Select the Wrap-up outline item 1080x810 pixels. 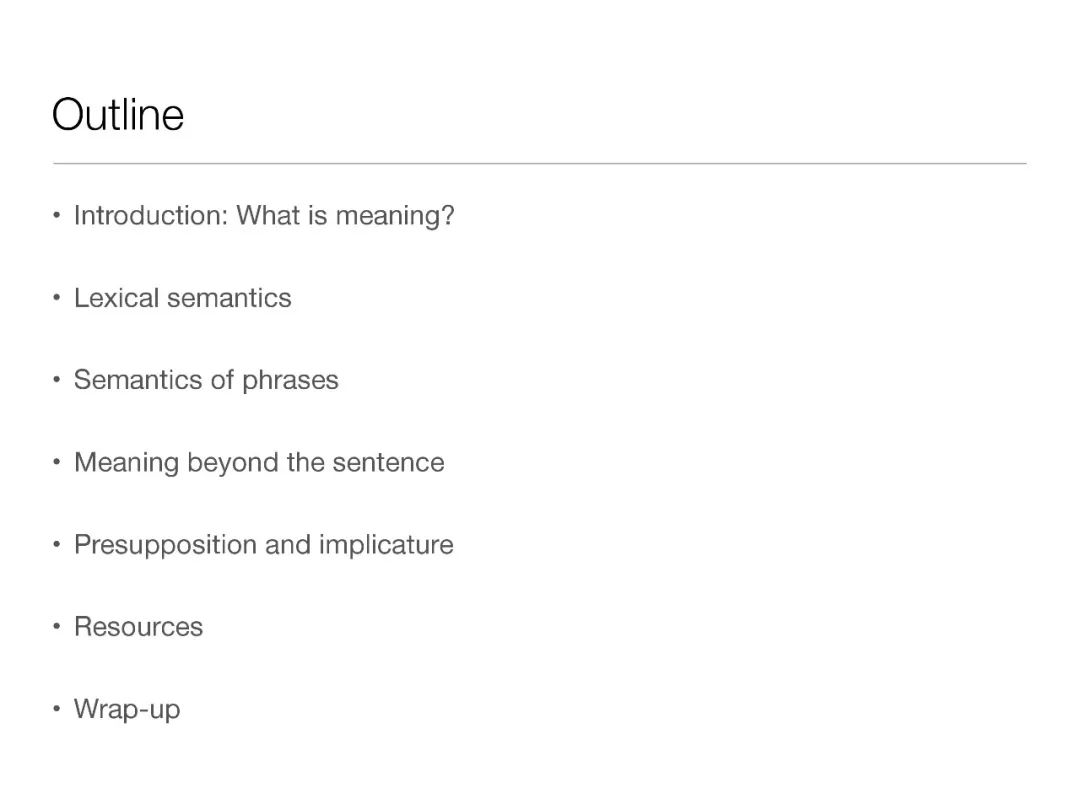click(x=127, y=710)
